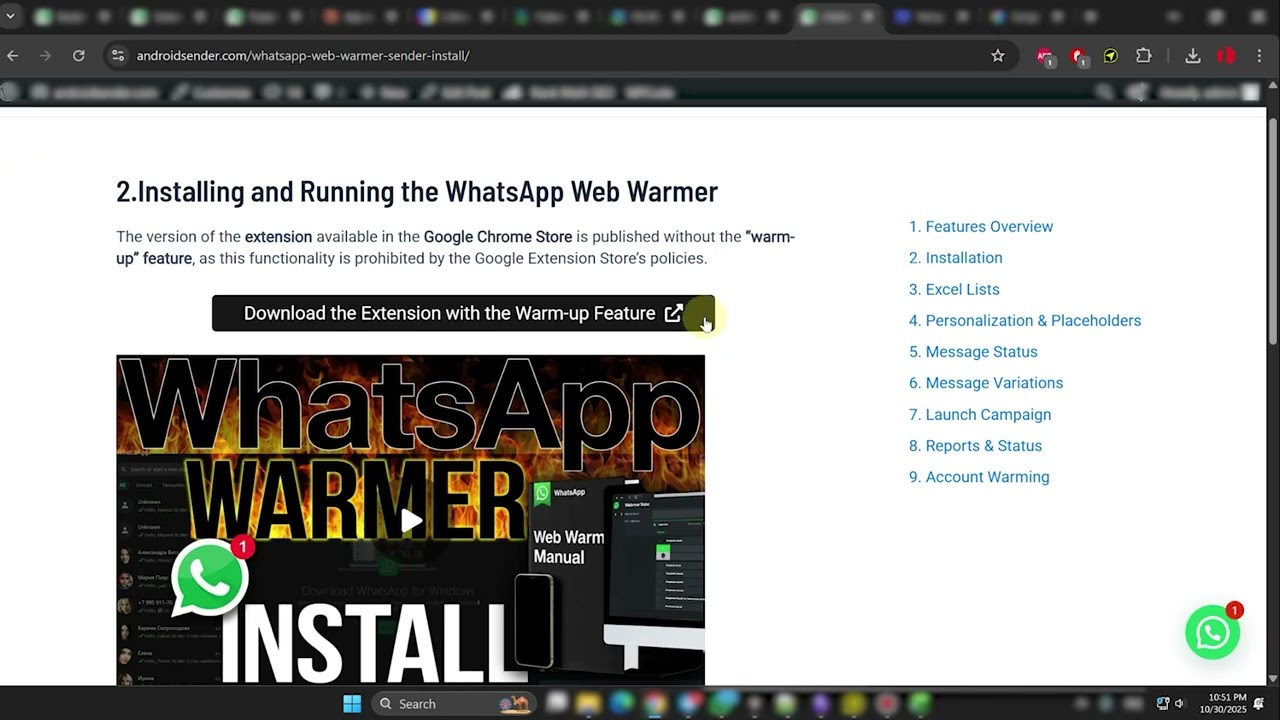Click the red profile icon beside Chrome menu
This screenshot has height=720, width=1280.
(x=1226, y=56)
